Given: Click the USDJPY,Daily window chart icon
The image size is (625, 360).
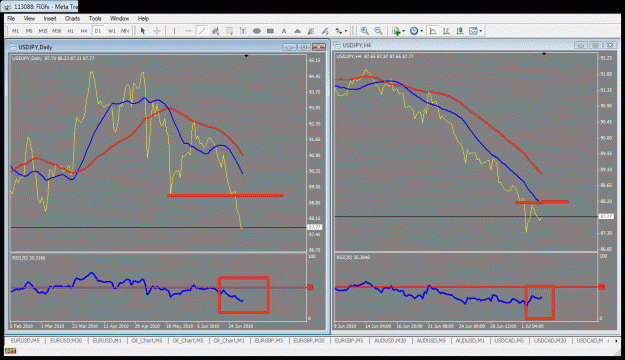Looking at the screenshot, I should pos(13,47).
